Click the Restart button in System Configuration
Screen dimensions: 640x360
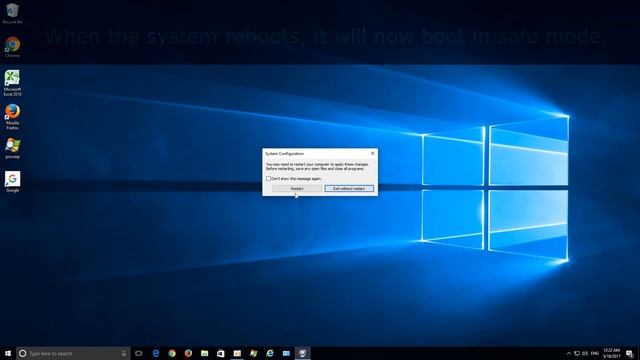click(297, 189)
